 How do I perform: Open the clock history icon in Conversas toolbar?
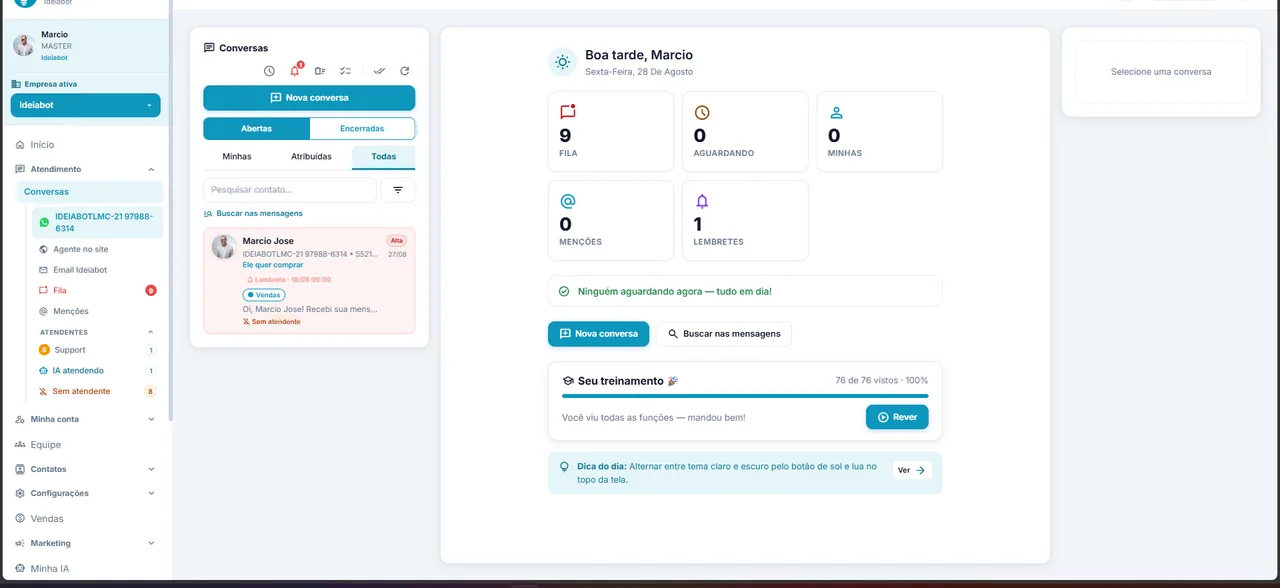(x=269, y=71)
